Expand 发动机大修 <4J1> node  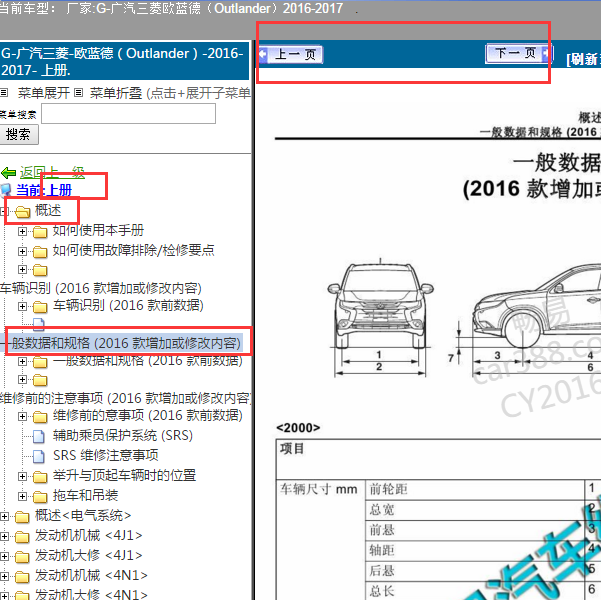[4, 556]
